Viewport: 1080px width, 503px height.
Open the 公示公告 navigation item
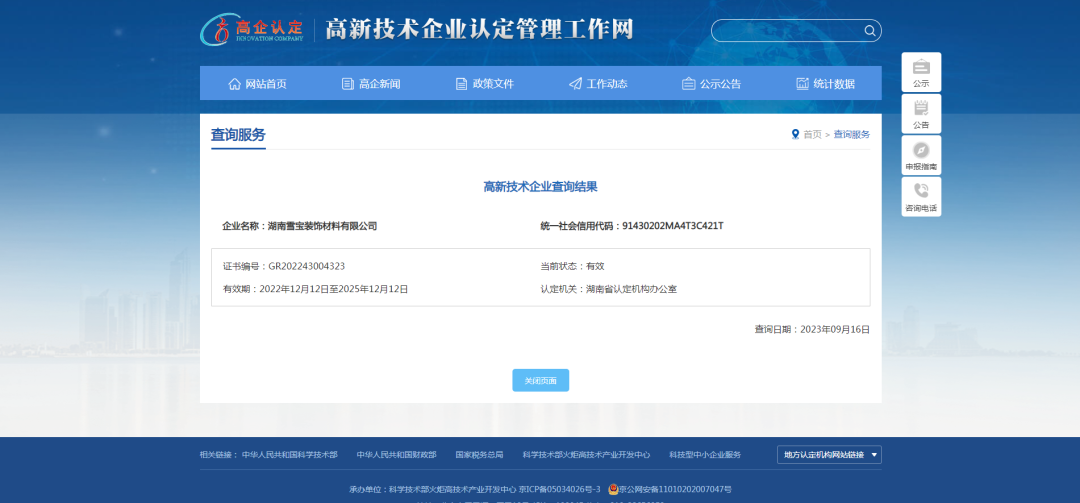coord(711,84)
